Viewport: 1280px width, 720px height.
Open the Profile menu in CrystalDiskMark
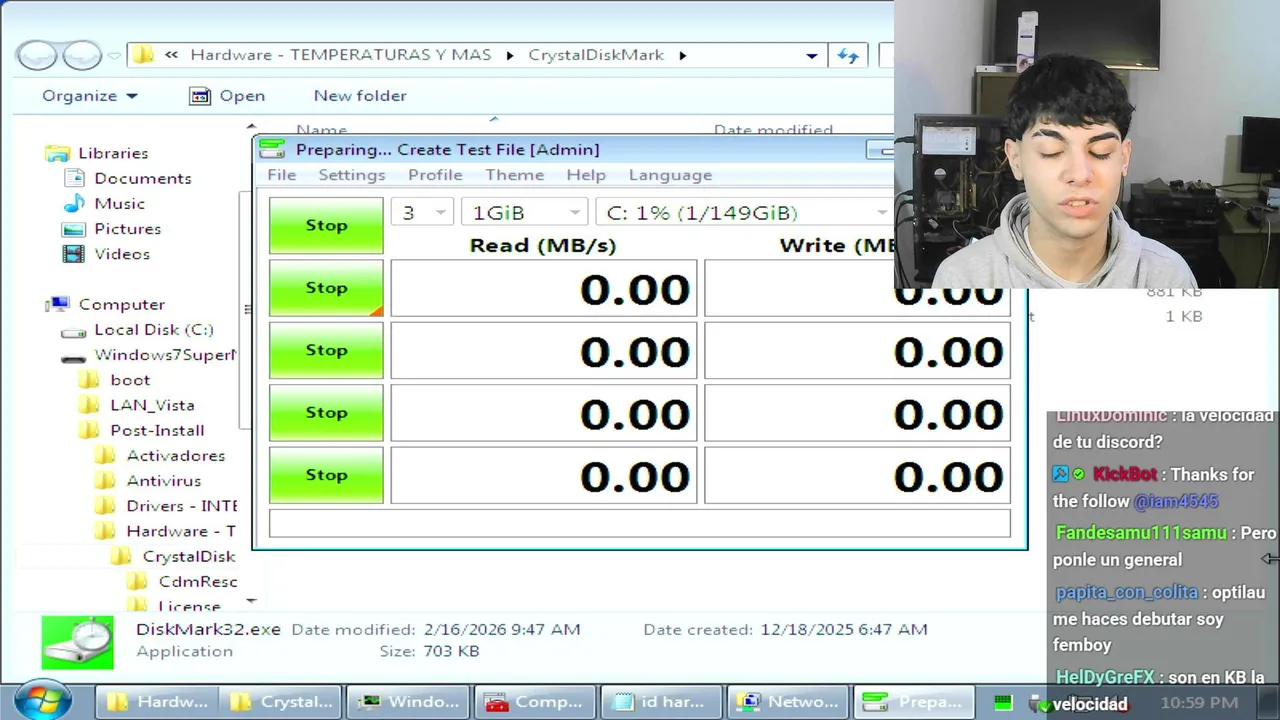point(435,175)
